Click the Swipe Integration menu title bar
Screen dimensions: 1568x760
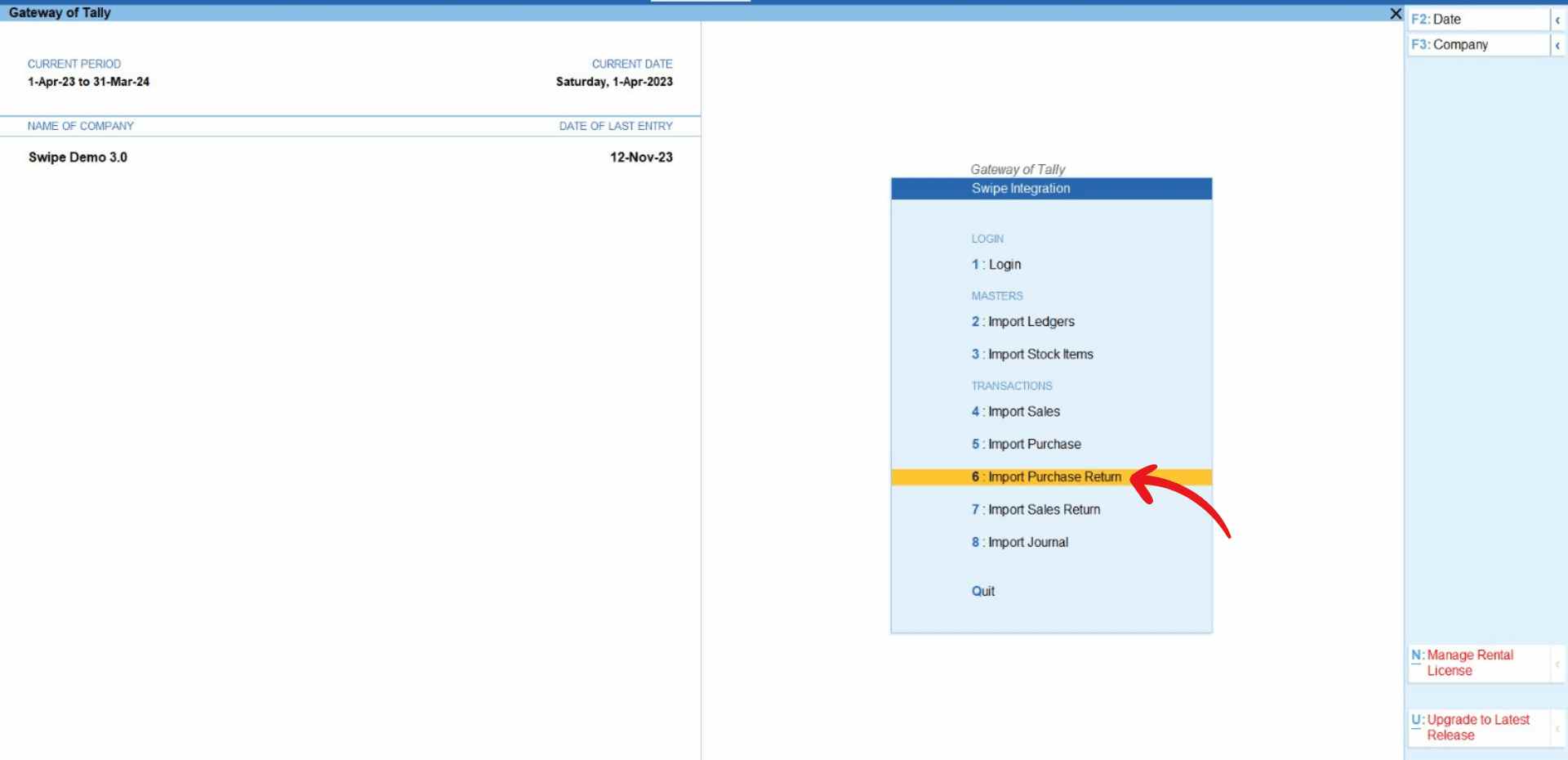coord(1051,189)
